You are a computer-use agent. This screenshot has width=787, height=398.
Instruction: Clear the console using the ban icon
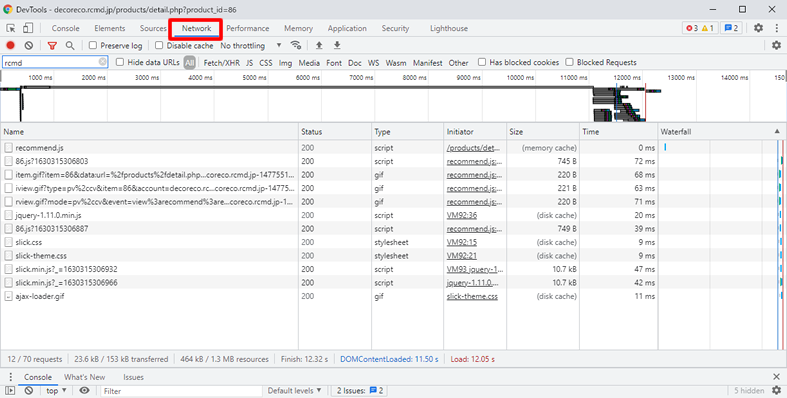pyautogui.click(x=29, y=390)
